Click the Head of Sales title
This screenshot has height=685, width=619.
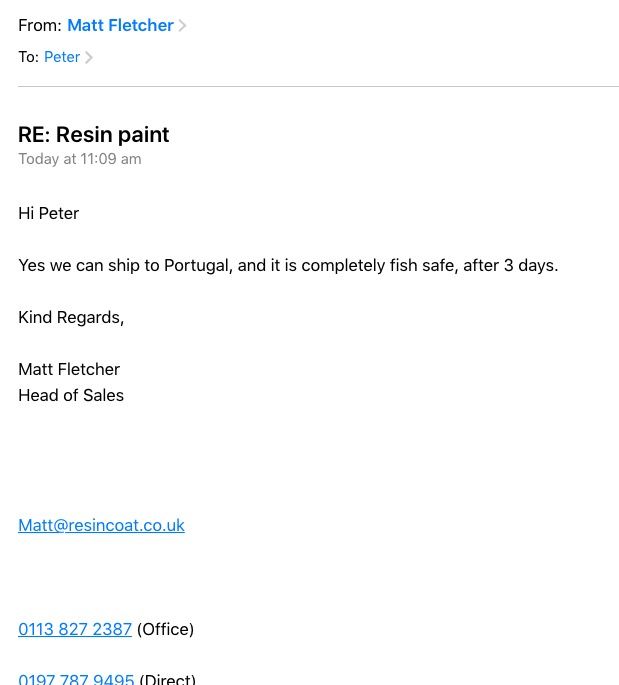coord(71,395)
